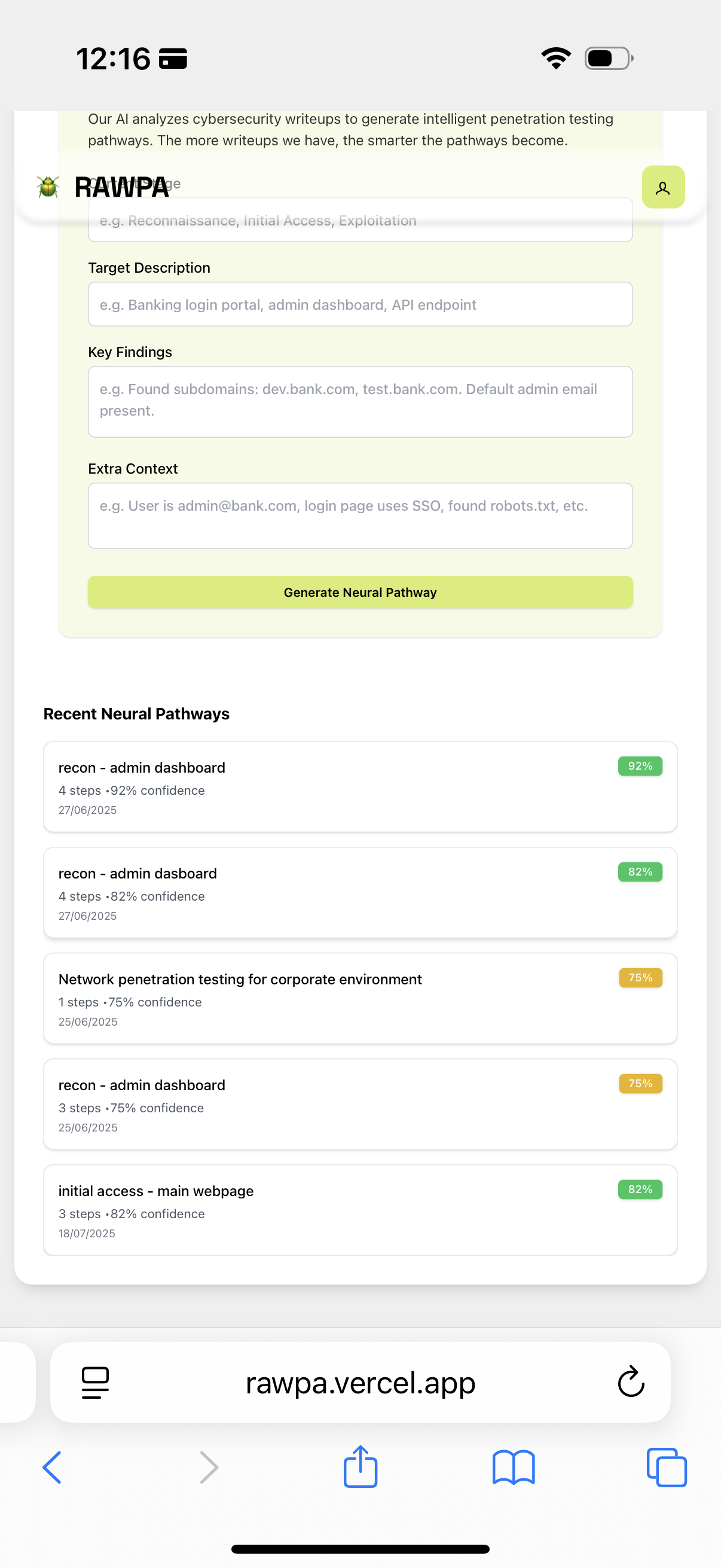Tap the Safari forward arrow
The width and height of the screenshot is (721, 1568).
(208, 1467)
